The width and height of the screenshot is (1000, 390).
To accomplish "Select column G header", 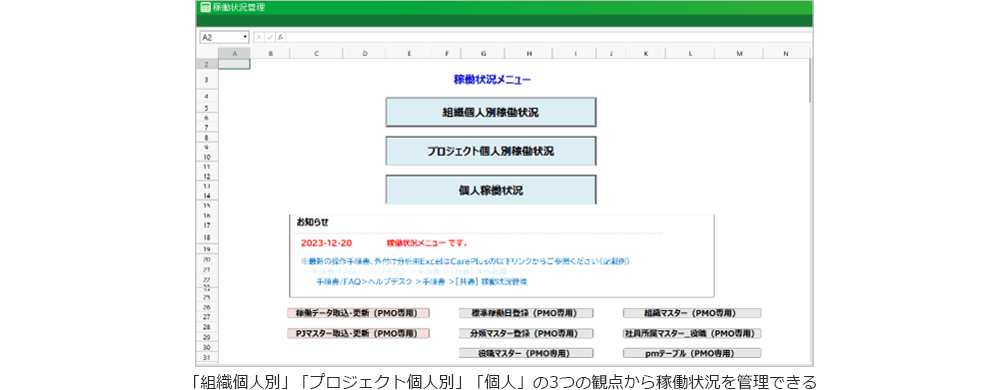I will [483, 54].
